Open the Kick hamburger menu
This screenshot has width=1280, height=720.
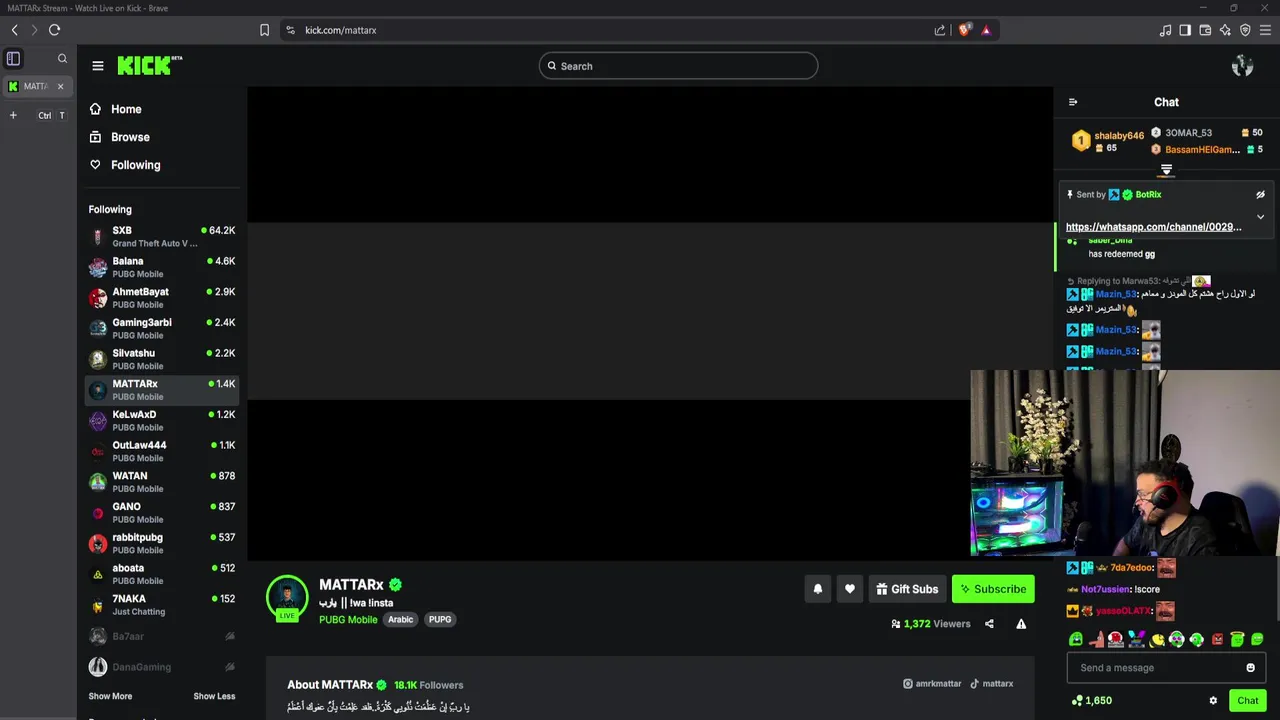tap(98, 66)
